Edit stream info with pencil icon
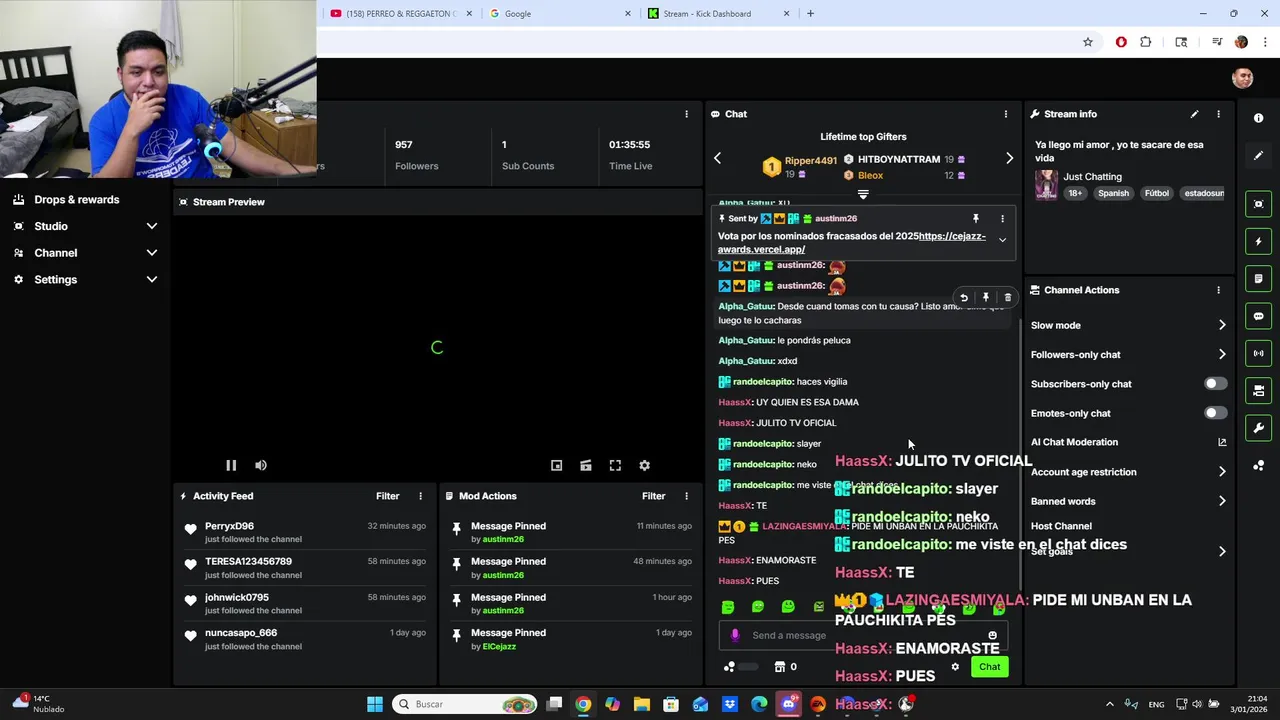The height and width of the screenshot is (720, 1280). 1194,114
